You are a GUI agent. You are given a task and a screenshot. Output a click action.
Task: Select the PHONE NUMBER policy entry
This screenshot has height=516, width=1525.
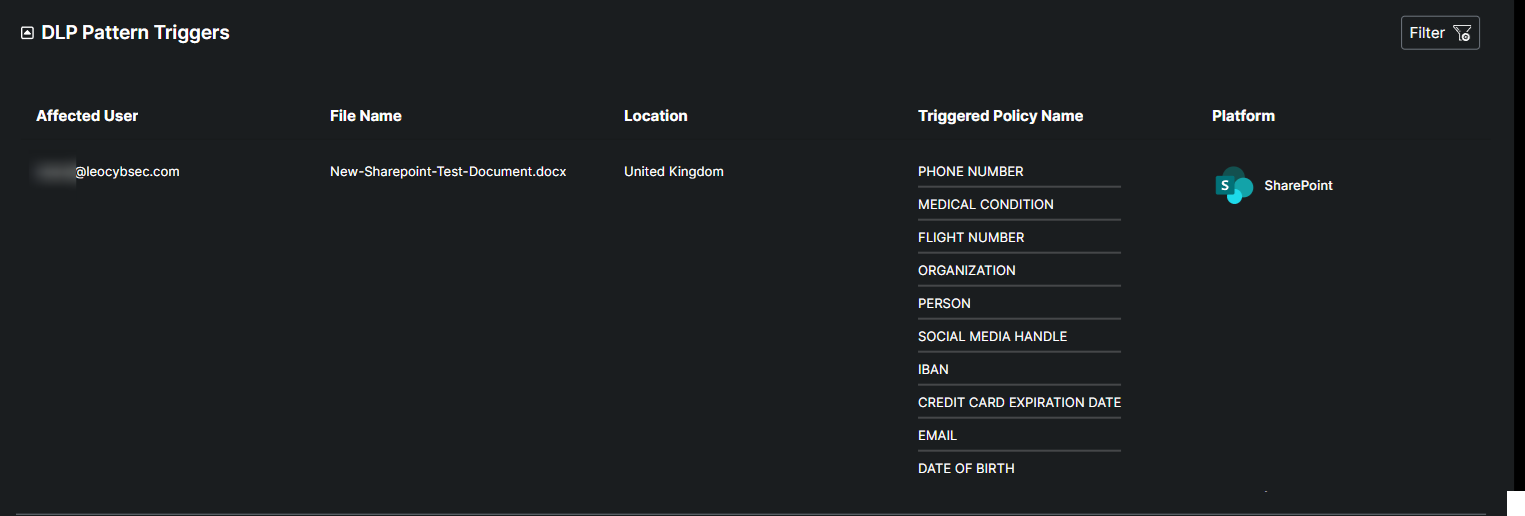click(x=970, y=172)
